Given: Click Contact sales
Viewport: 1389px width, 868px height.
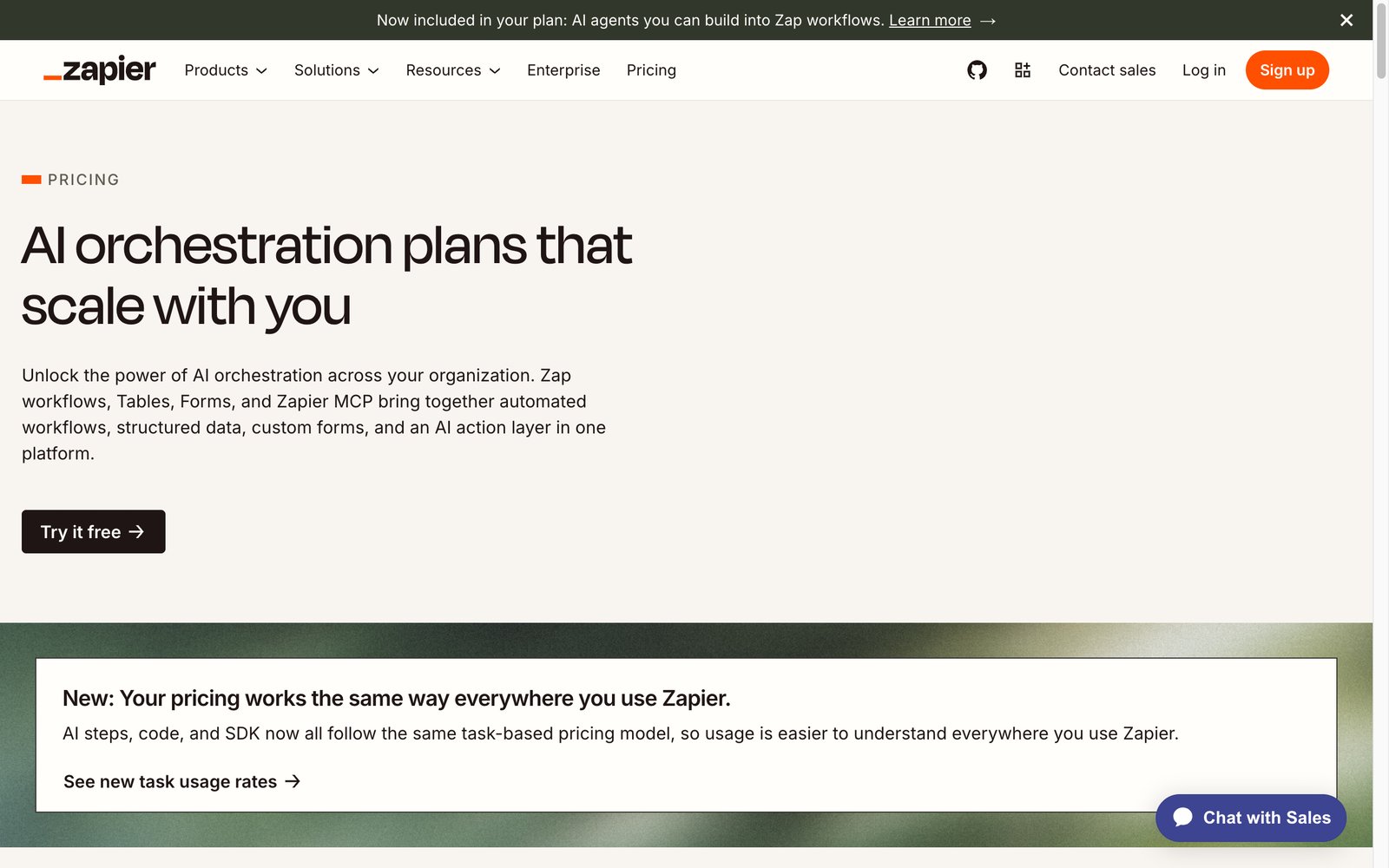Looking at the screenshot, I should (1107, 70).
